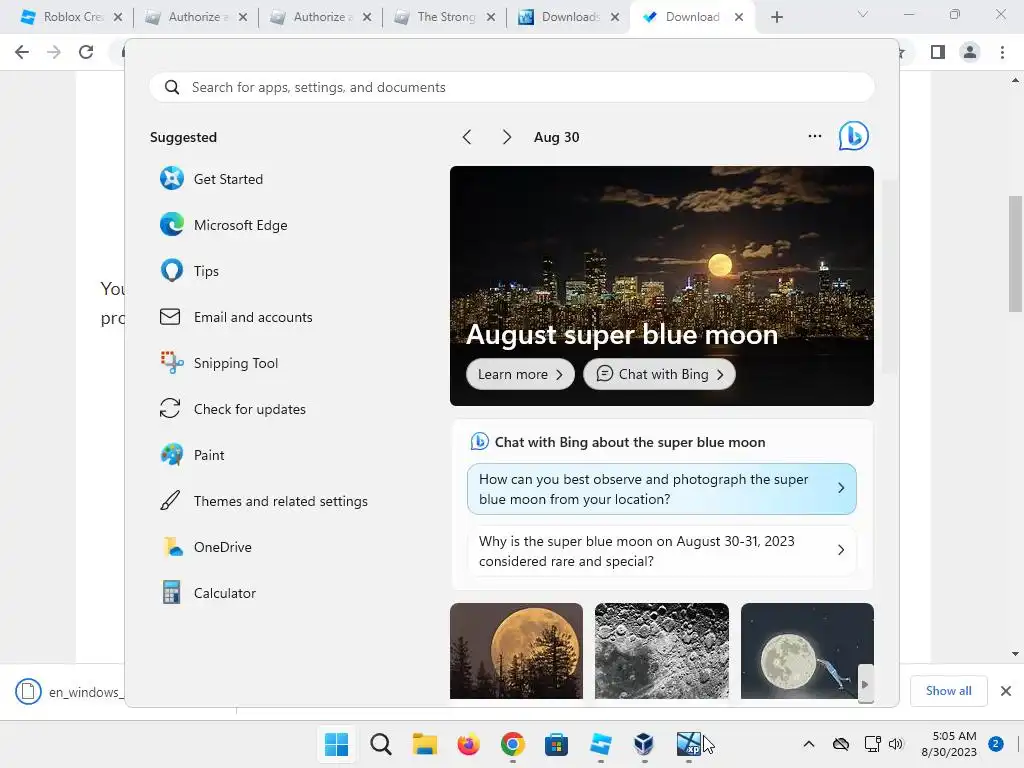
Task: Open Email and accounts settings
Action: tap(236, 317)
